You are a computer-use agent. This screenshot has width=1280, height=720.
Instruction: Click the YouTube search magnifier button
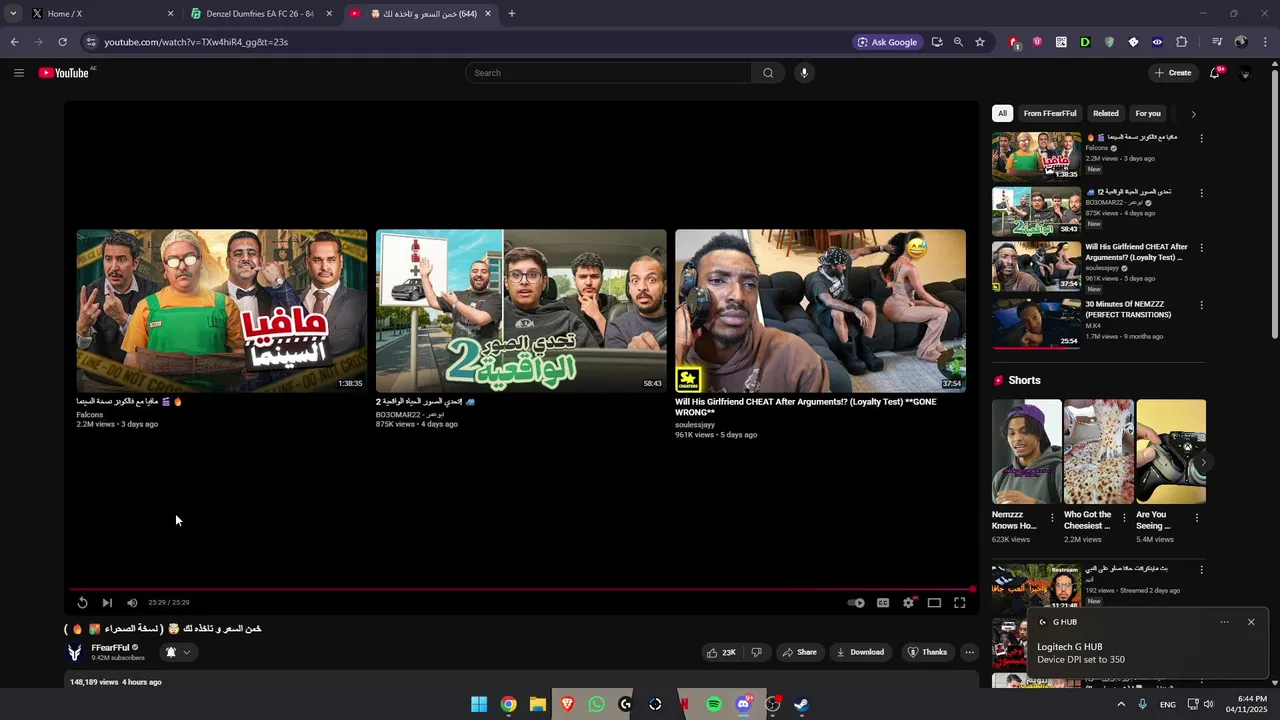pyautogui.click(x=768, y=73)
